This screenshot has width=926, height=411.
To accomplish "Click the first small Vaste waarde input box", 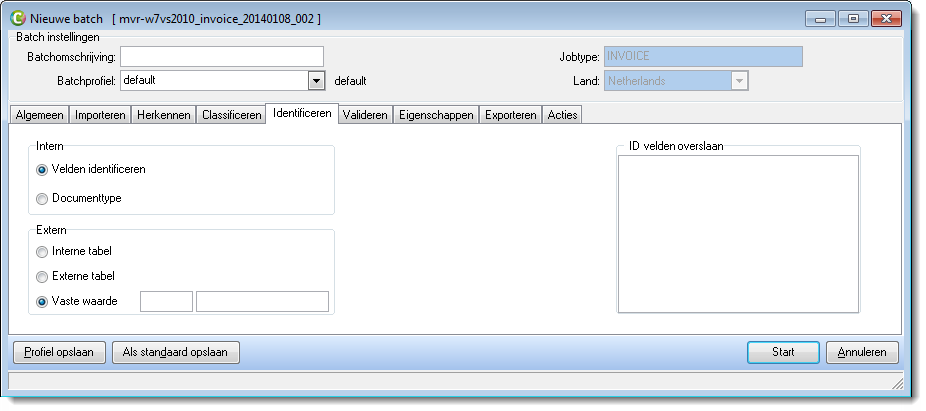I will pyautogui.click(x=167, y=301).
